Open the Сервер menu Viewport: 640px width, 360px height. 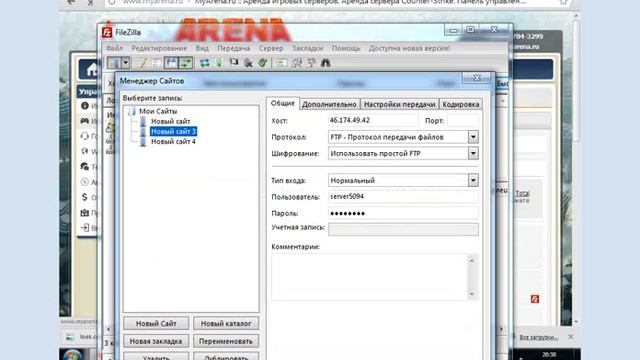coord(271,48)
